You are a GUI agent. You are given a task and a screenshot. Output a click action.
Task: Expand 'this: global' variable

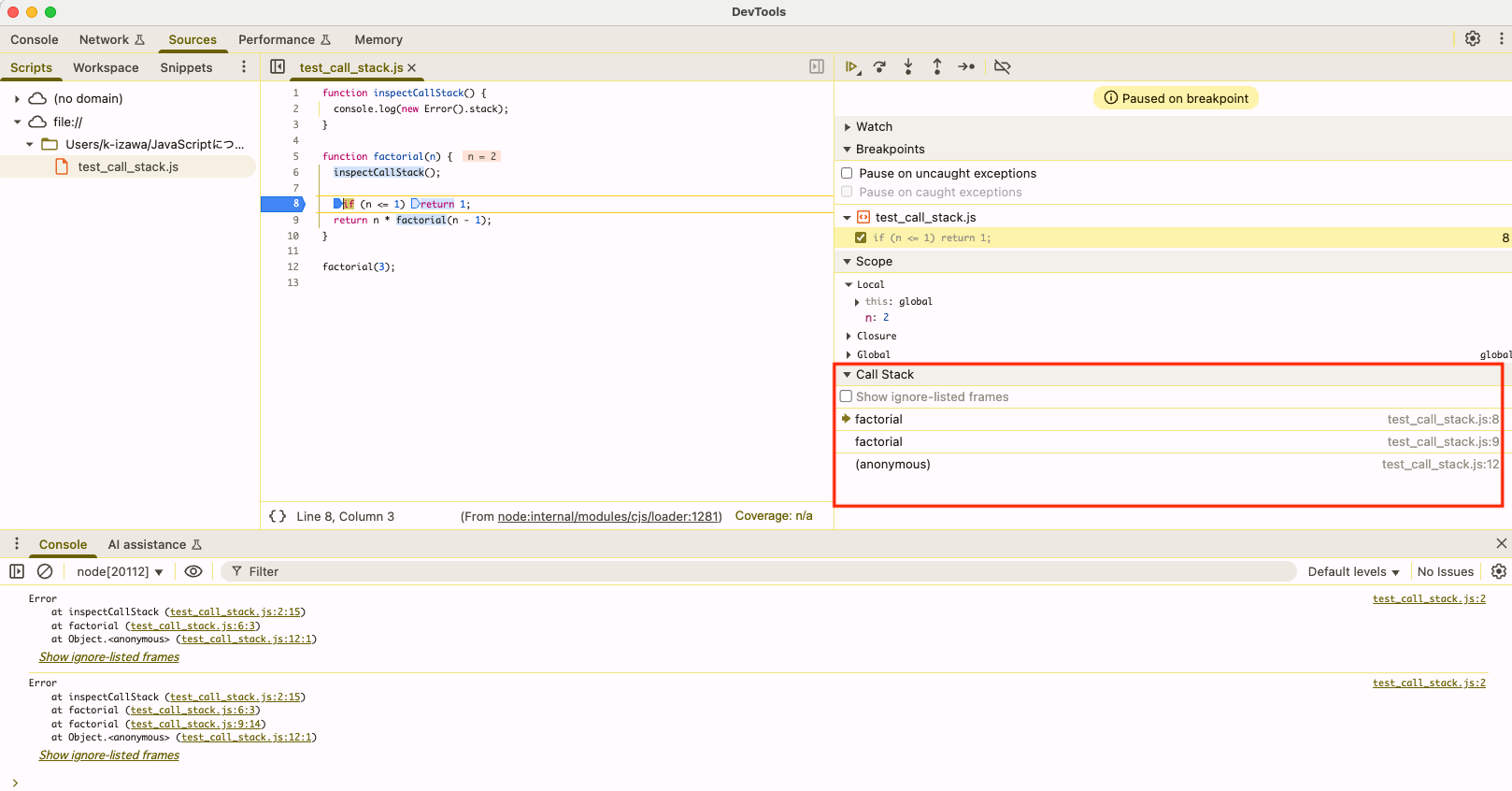point(857,302)
